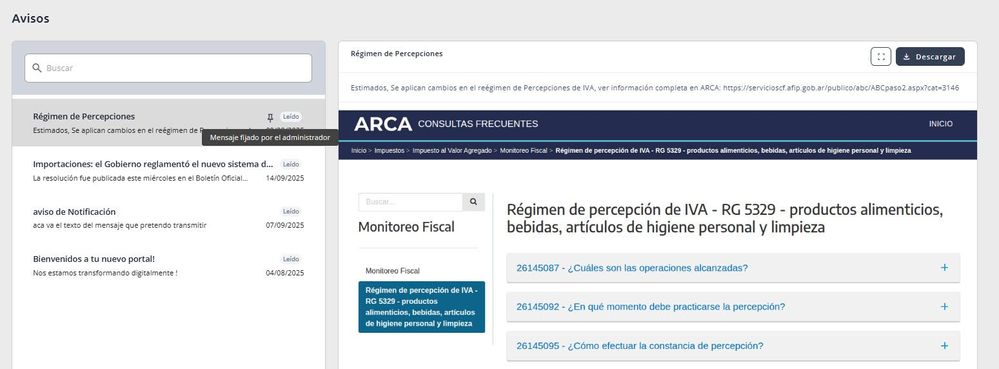Select highlighted Régimen de percepción de IVA sidebar item
The height and width of the screenshot is (369, 999).
[x=421, y=307]
